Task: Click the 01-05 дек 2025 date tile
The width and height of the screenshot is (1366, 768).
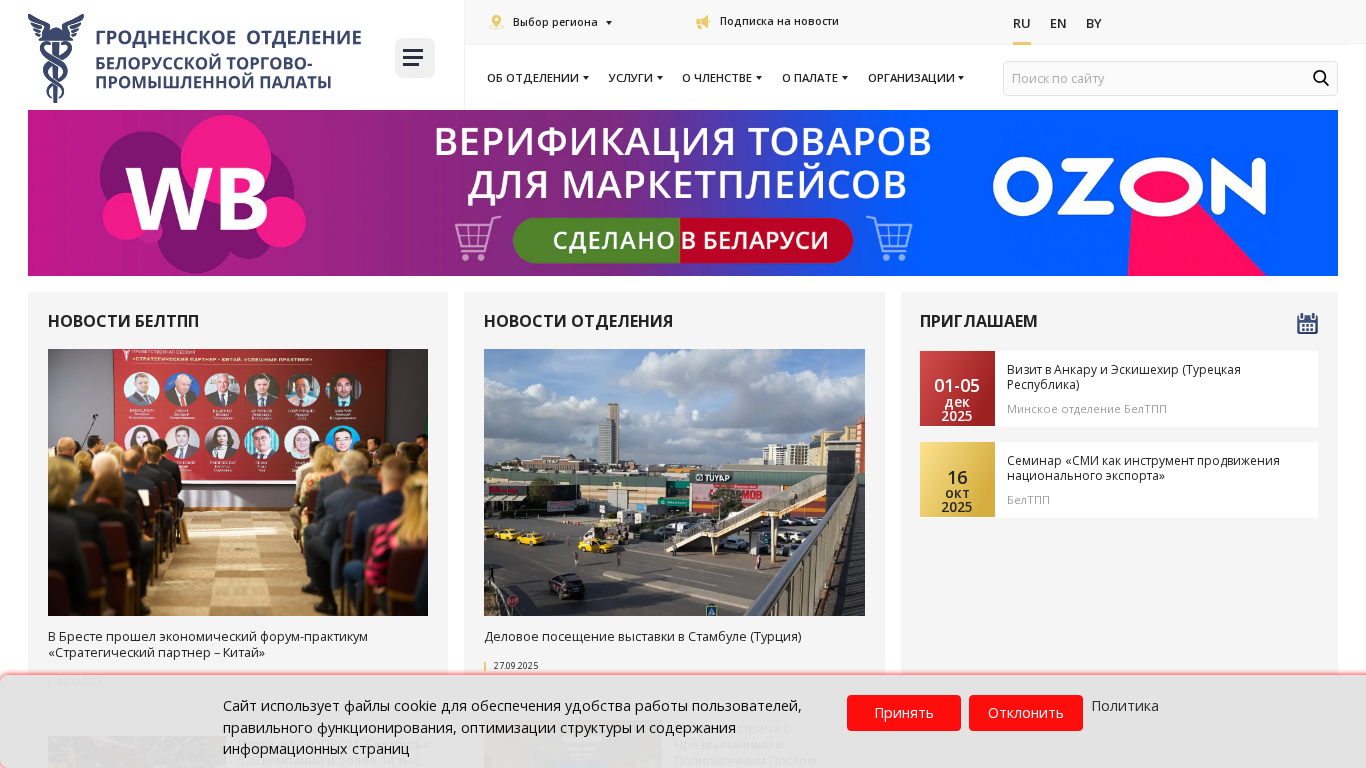Action: tap(957, 389)
